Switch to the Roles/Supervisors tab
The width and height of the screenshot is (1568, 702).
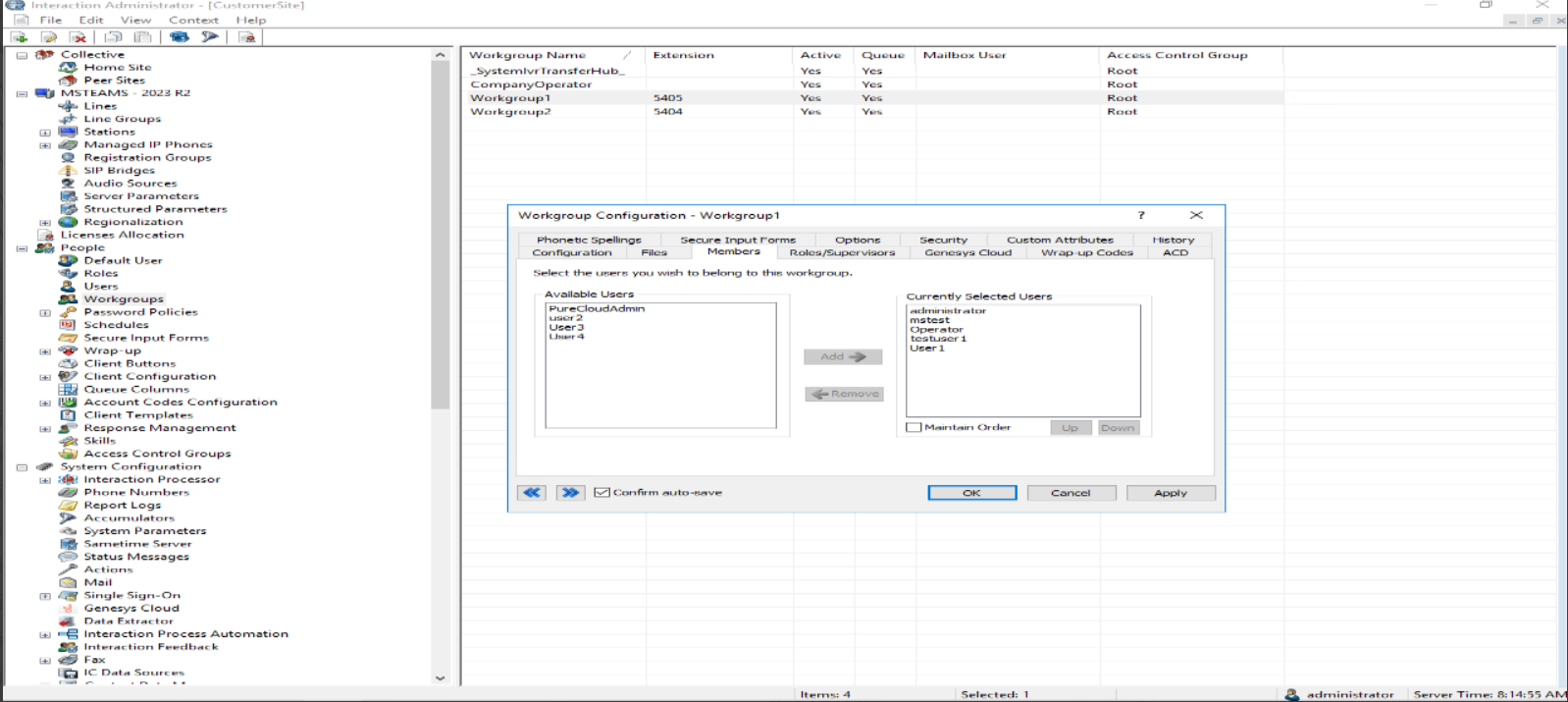[842, 252]
